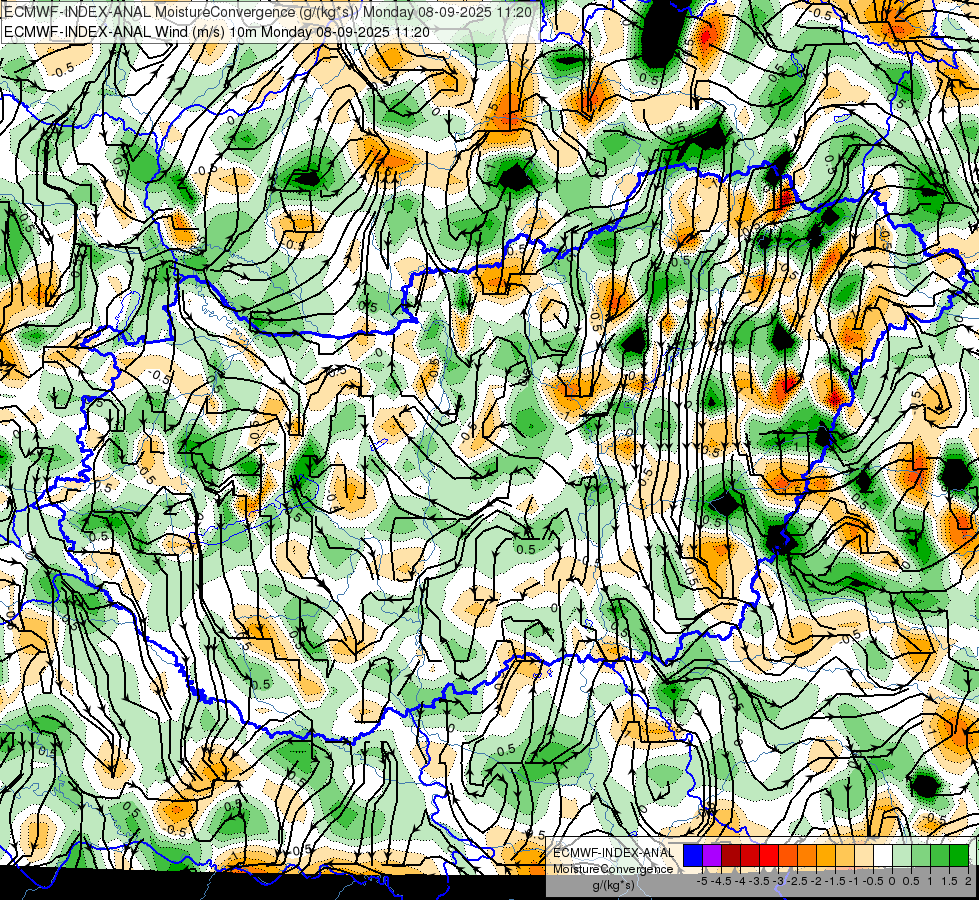
Task: Click the 0 tick label in legend
Action: [892, 881]
